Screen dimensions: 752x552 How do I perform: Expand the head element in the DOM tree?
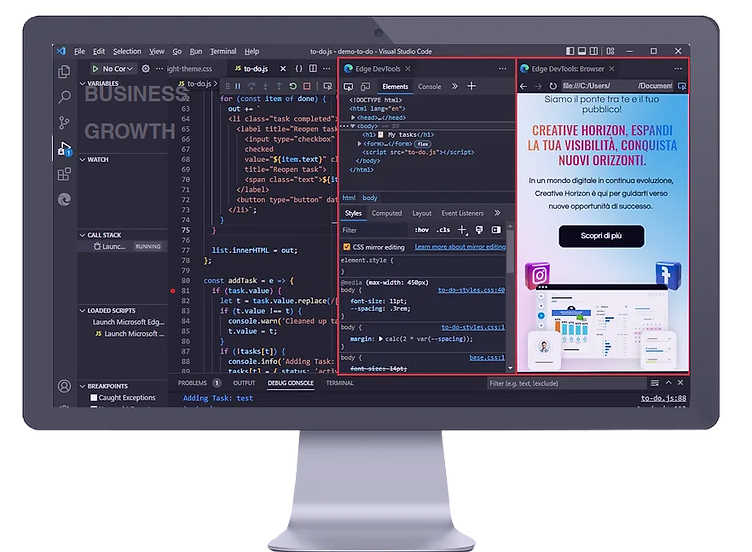pos(353,117)
